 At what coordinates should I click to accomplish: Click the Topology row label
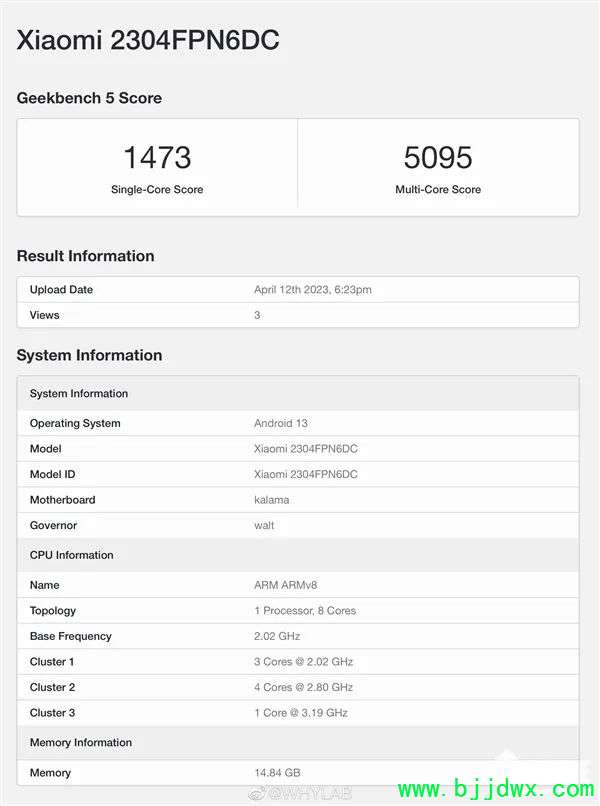coord(53,611)
